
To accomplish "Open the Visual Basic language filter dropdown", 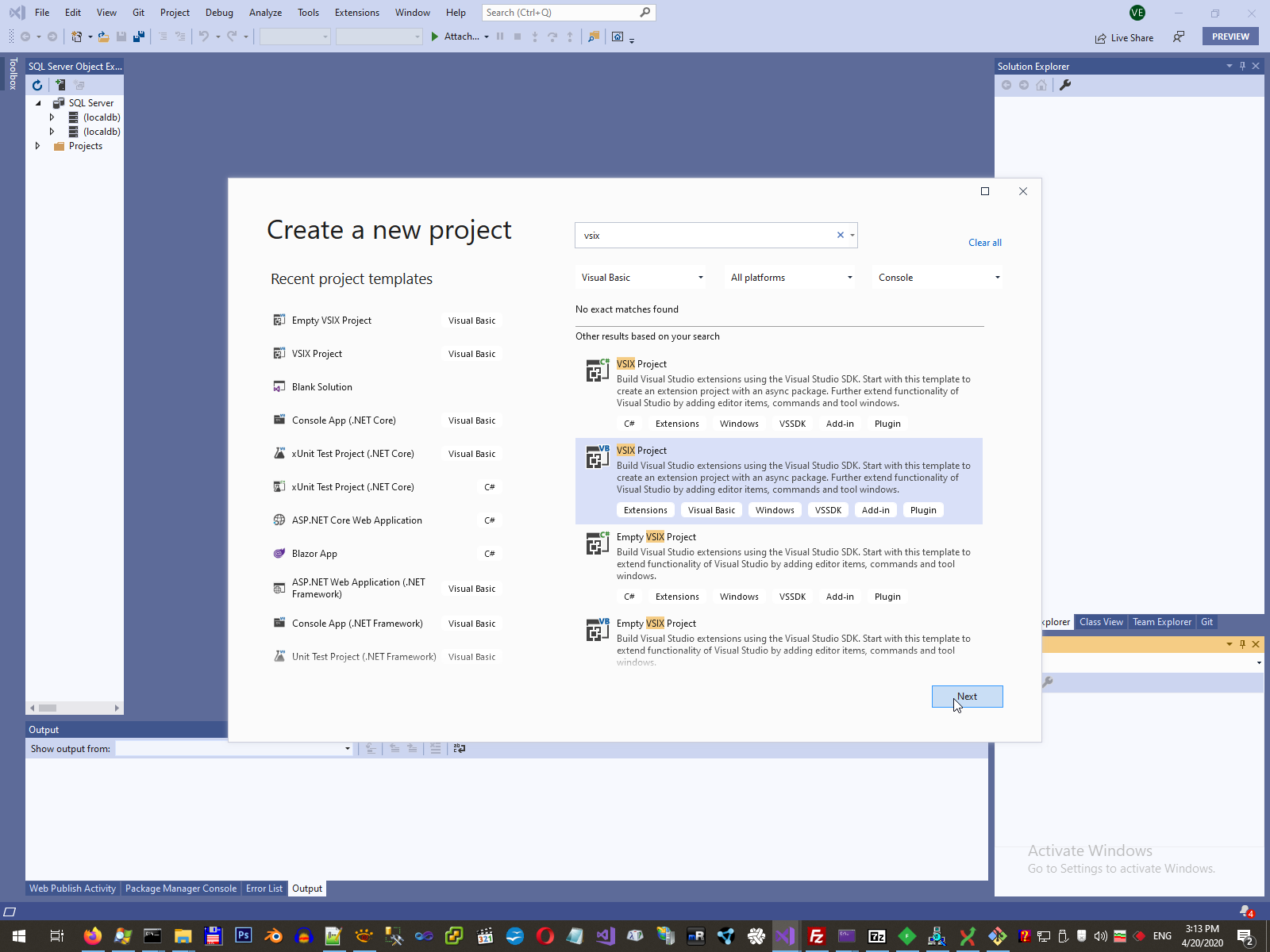I will pyautogui.click(x=641, y=278).
